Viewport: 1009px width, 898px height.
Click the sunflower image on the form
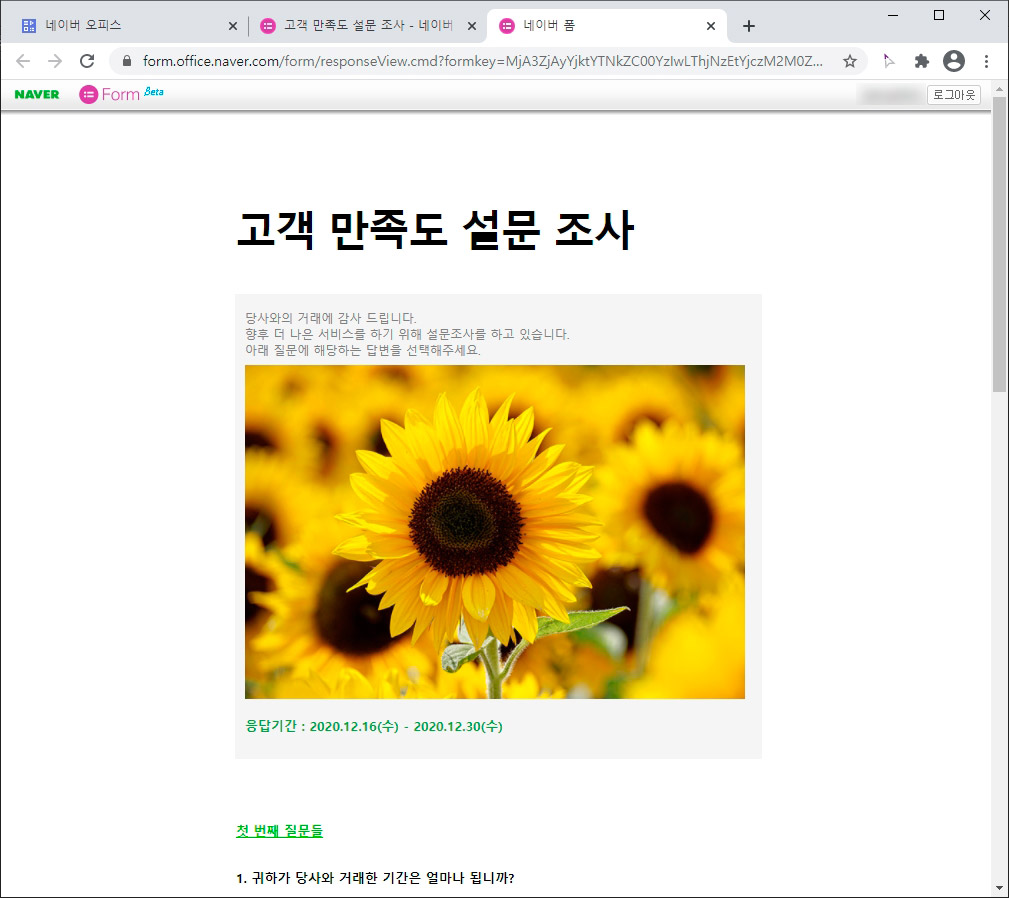tap(494, 531)
